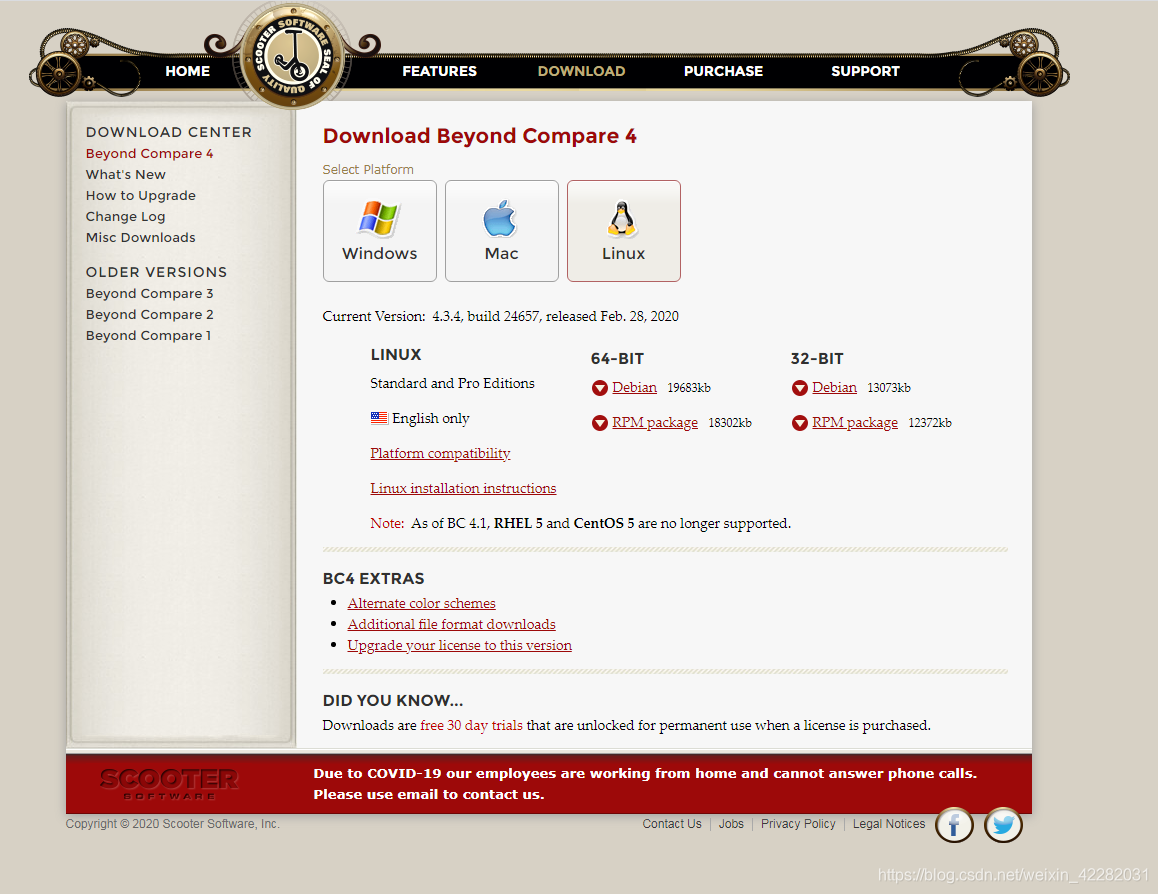Click download arrow beside 32-bit RPM package
1158x894 pixels.
(800, 422)
